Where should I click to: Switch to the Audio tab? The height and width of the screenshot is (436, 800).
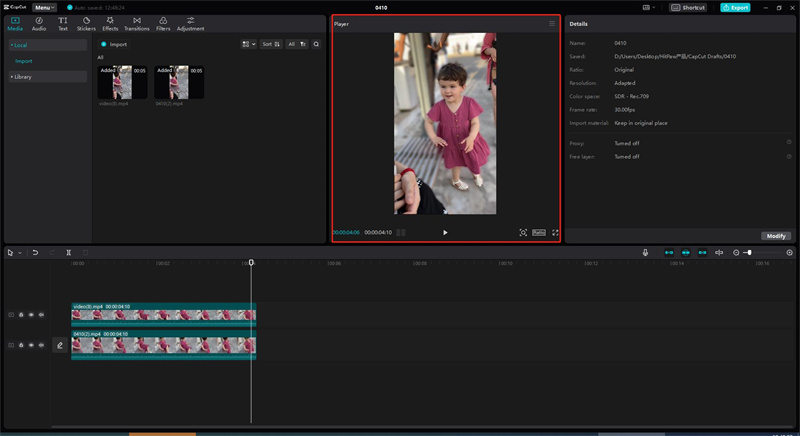point(39,23)
